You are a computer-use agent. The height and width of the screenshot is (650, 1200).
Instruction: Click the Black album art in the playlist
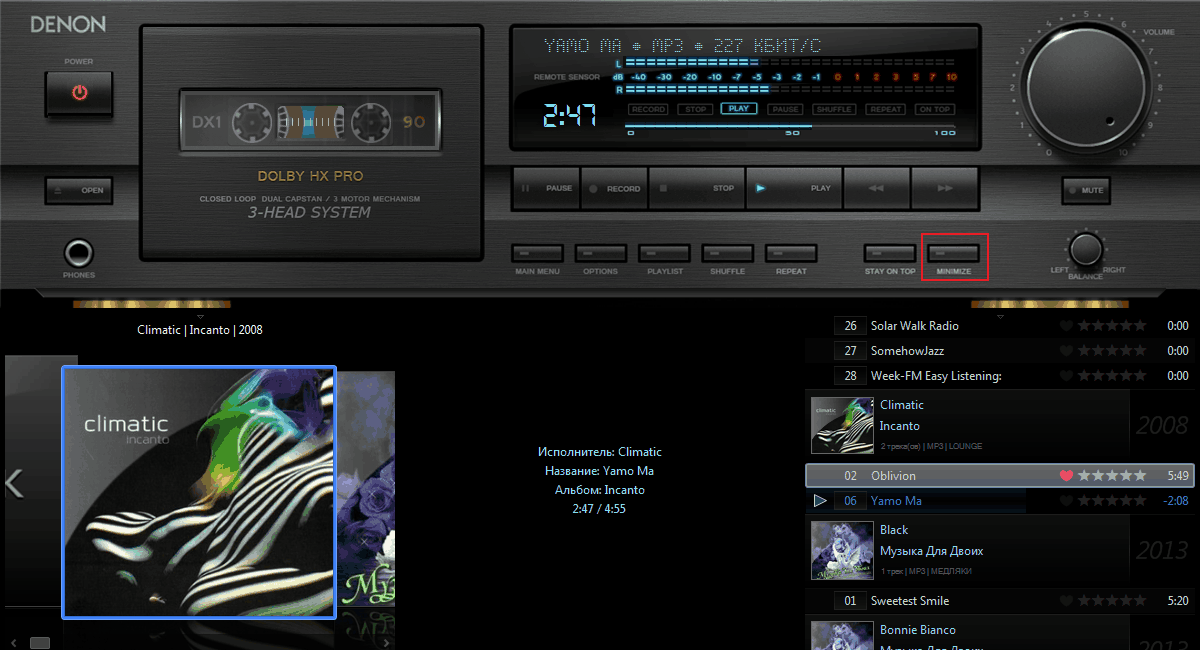(x=842, y=551)
